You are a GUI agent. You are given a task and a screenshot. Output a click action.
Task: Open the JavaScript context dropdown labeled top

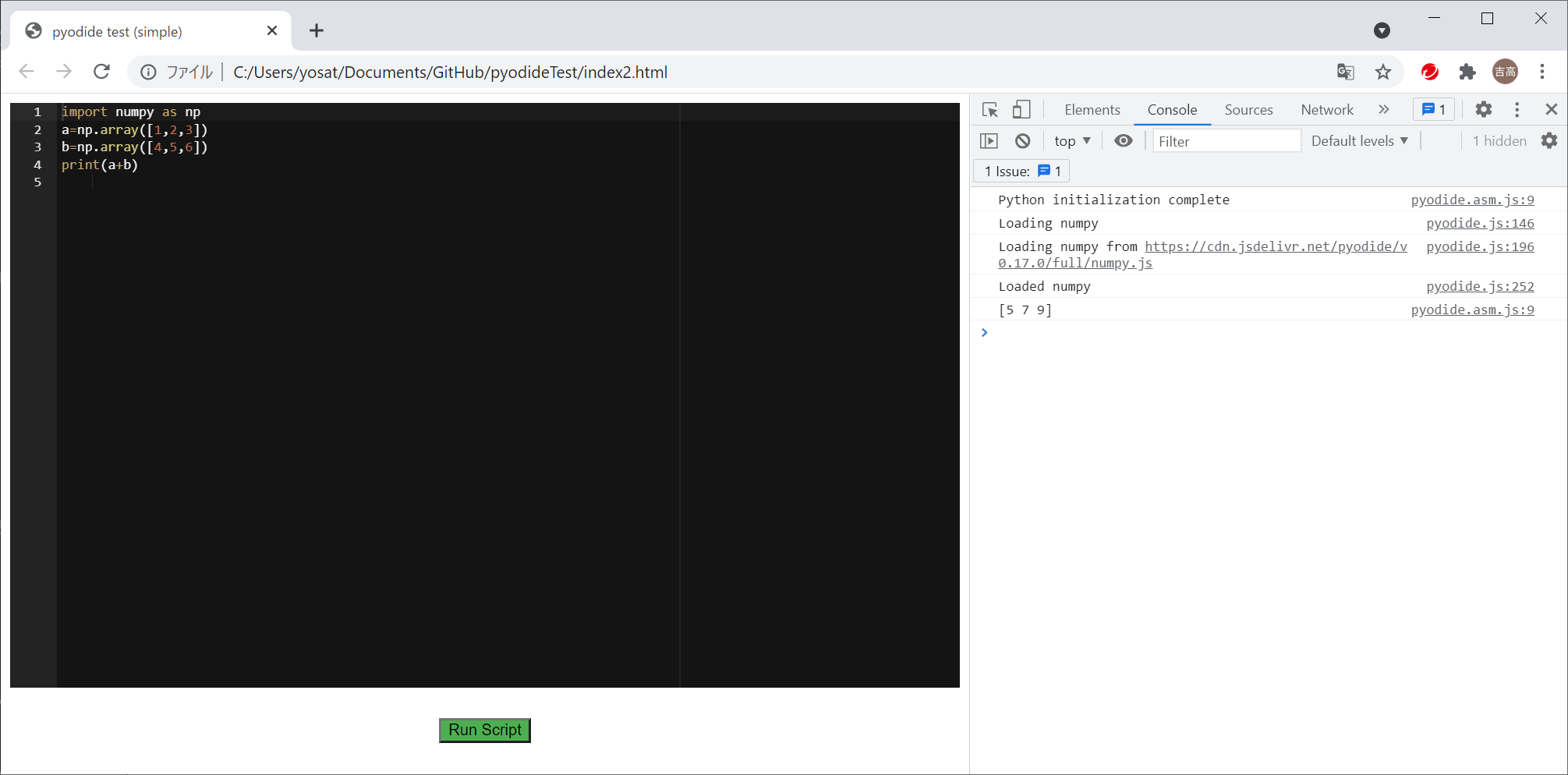point(1071,140)
